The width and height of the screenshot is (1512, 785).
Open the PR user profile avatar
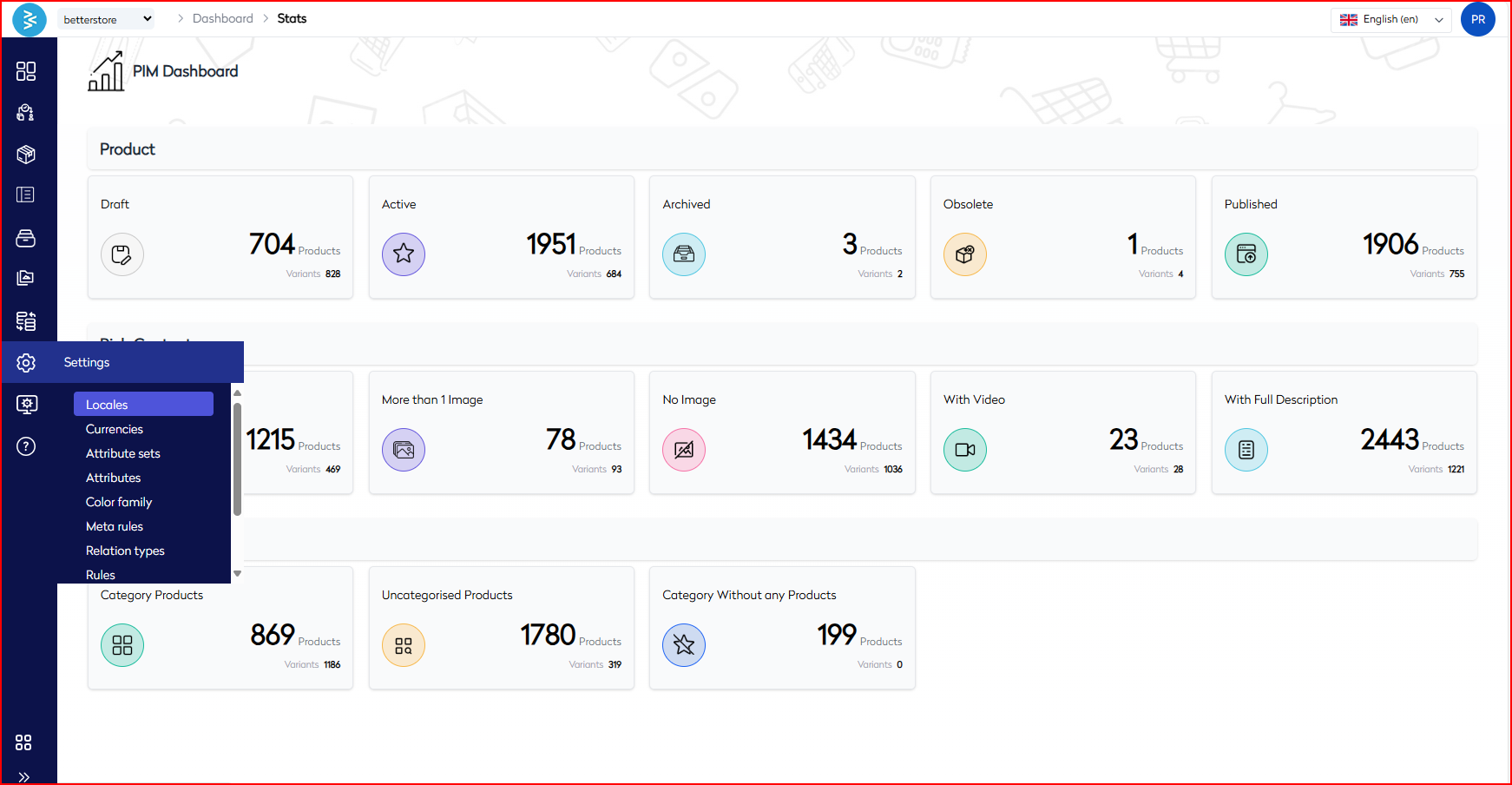click(1477, 19)
